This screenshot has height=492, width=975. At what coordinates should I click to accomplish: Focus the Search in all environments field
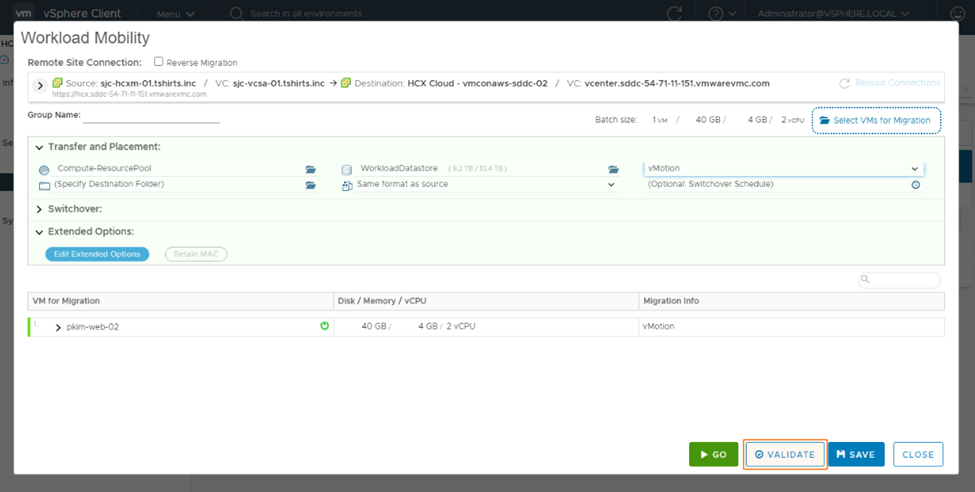[x=306, y=13]
